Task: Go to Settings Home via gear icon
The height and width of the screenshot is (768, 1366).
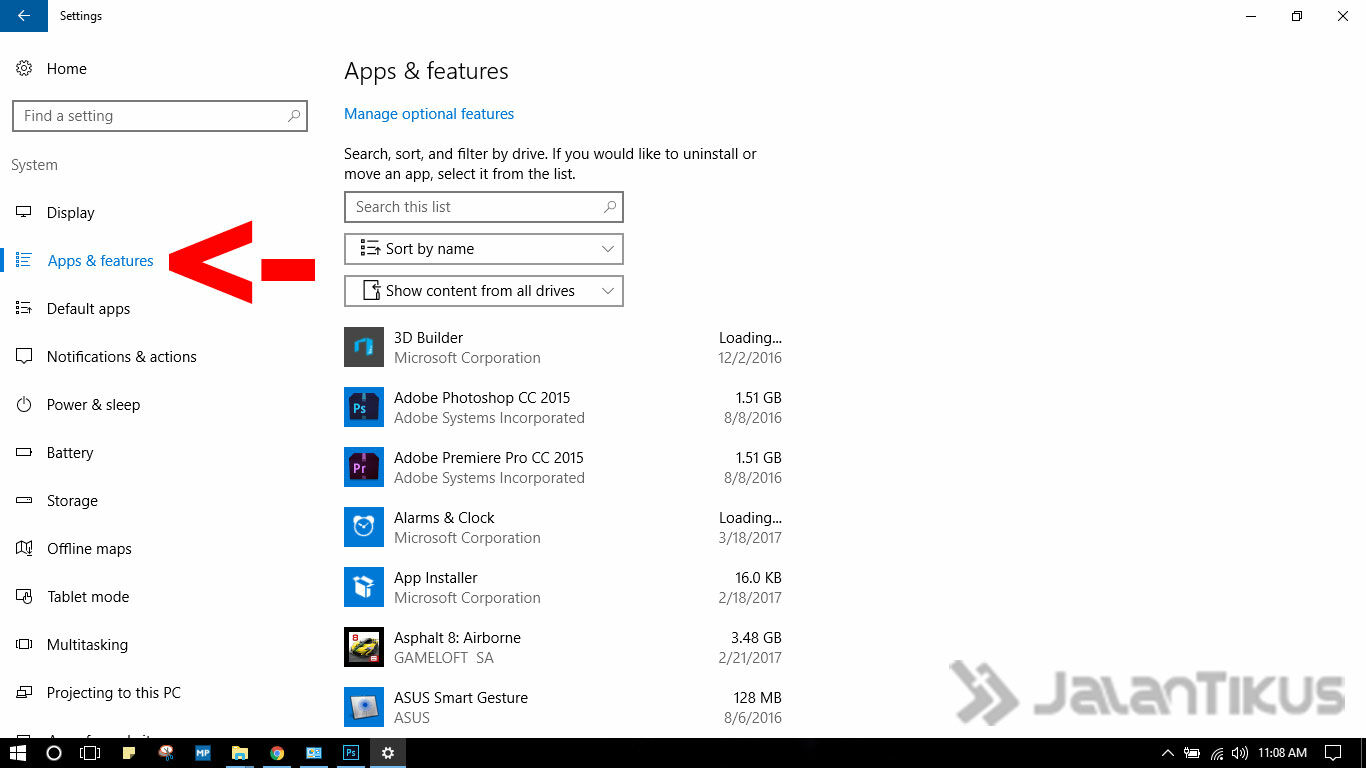Action: point(24,69)
